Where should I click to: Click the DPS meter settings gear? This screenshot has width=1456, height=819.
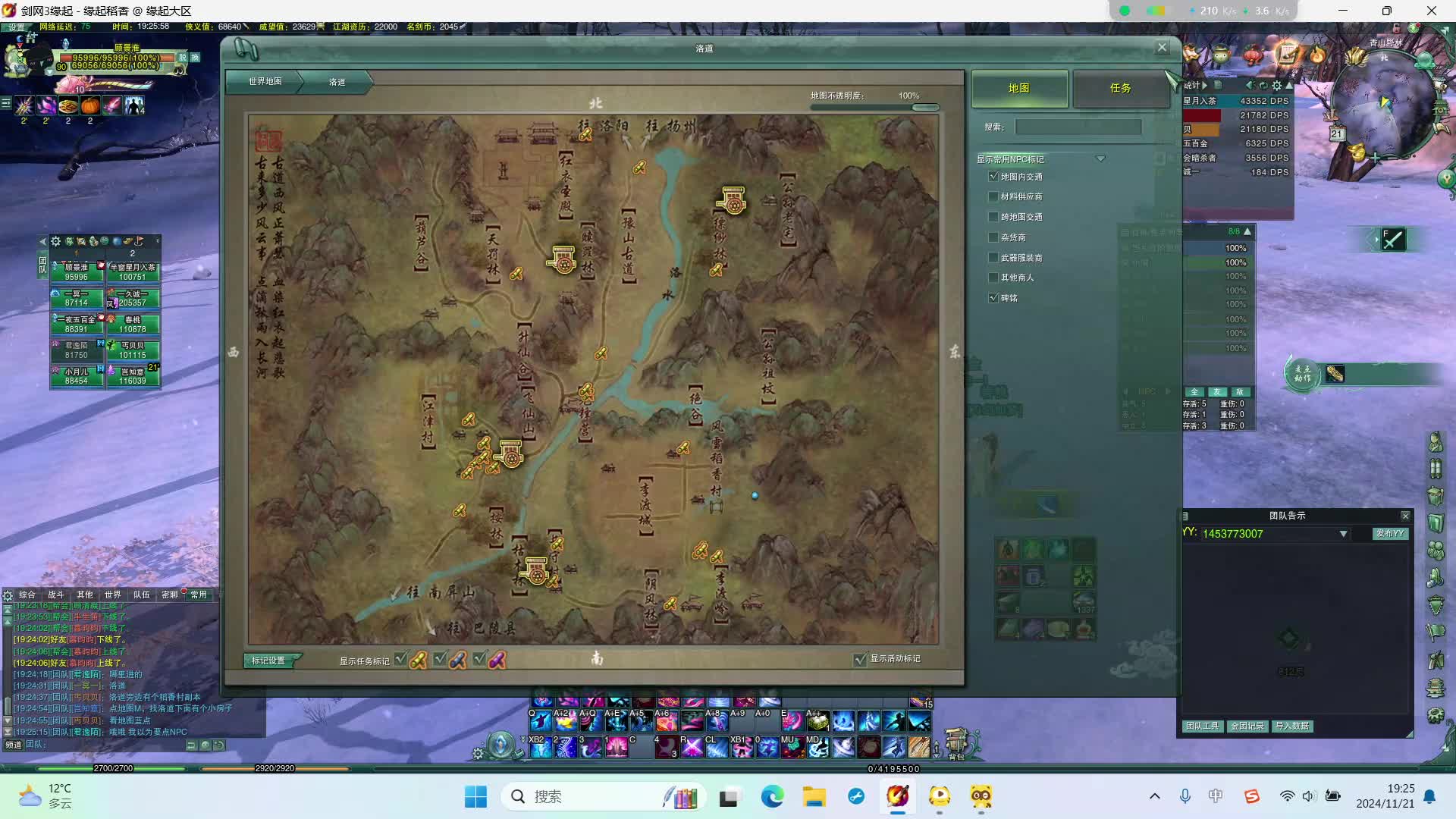tap(1276, 86)
